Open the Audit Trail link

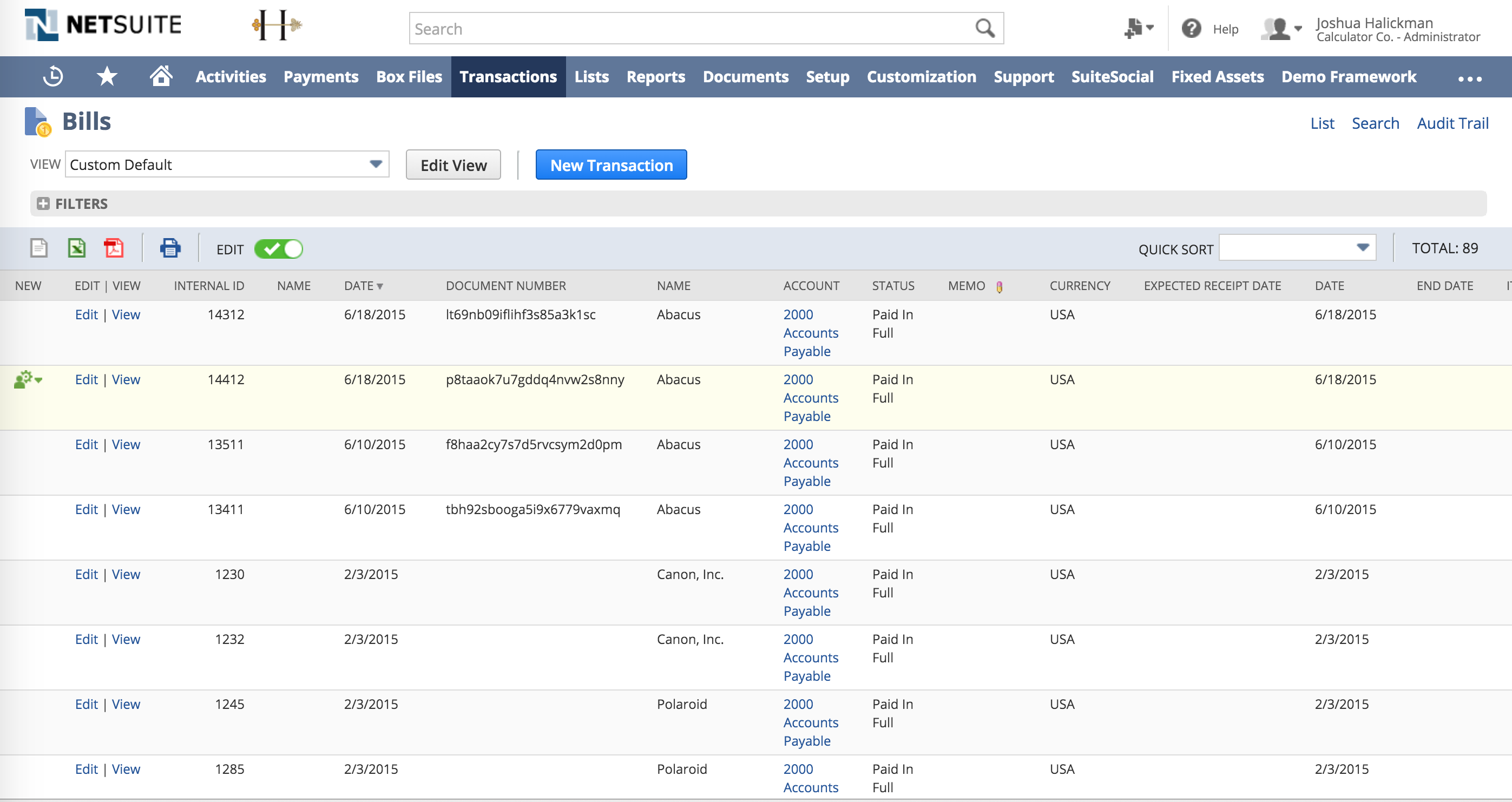(1452, 123)
